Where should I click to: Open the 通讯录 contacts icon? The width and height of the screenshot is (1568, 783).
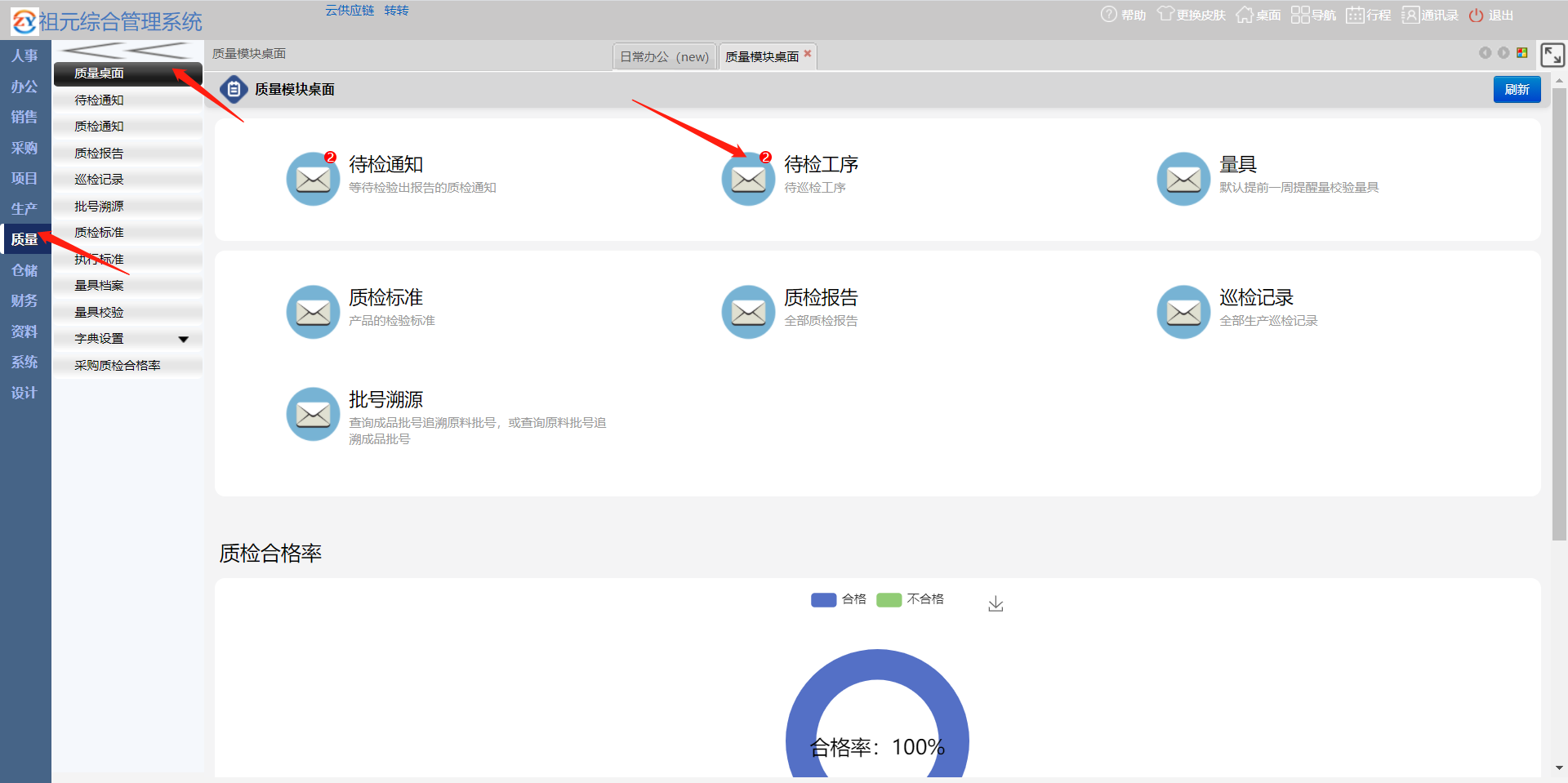pos(1410,15)
